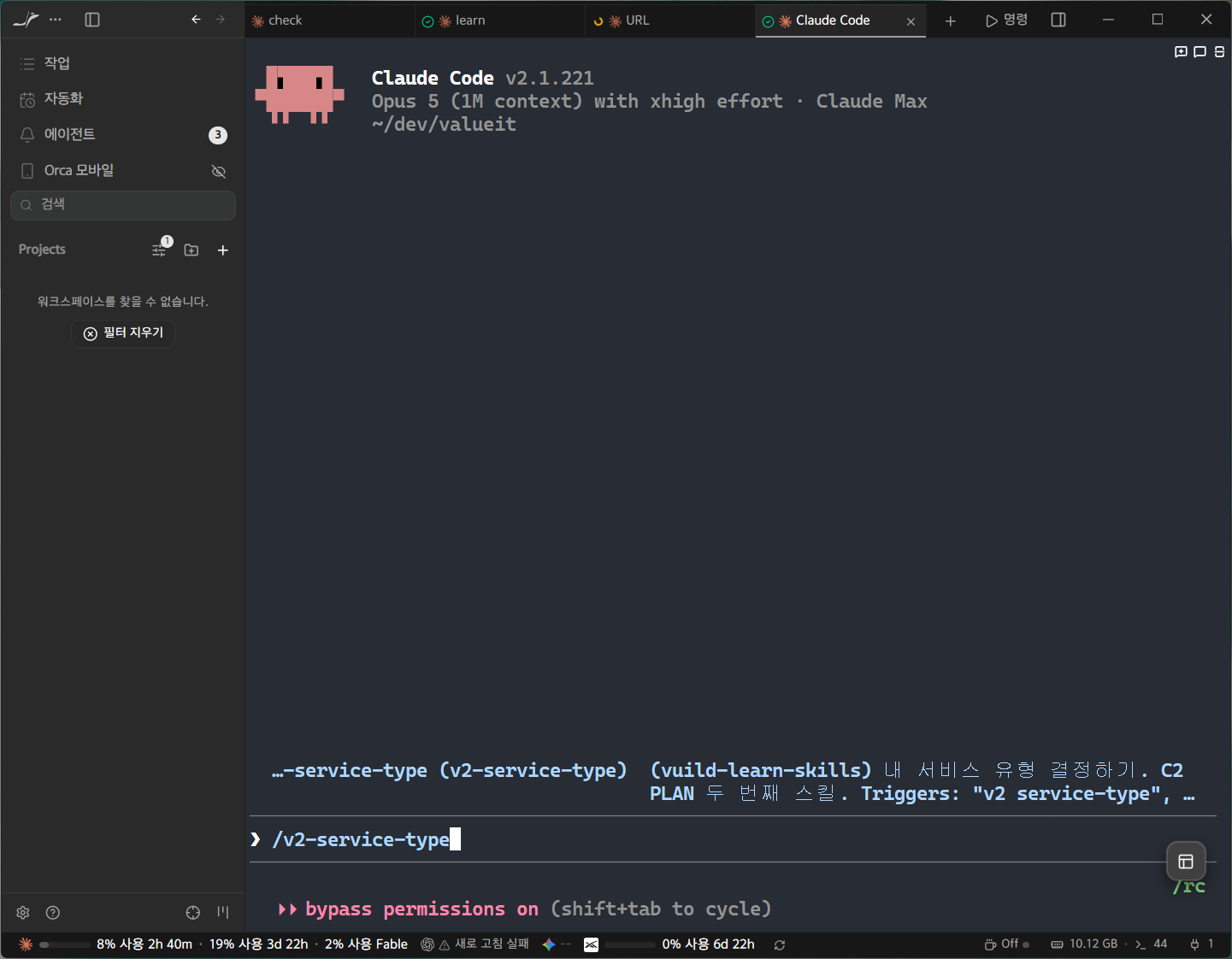
Task: Open settings gear in sidebar footer
Action: coord(23,913)
